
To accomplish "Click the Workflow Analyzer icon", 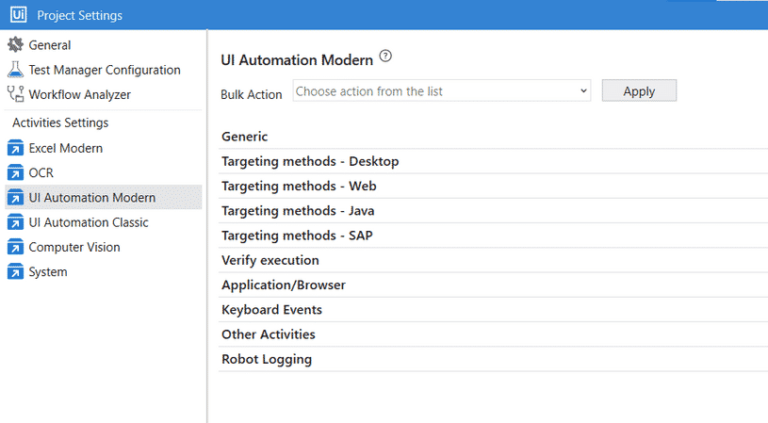I will 15,94.
